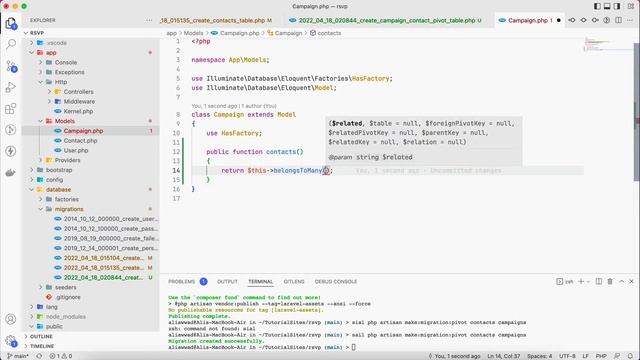Open the Manage gear settings icon

[x=11, y=340]
